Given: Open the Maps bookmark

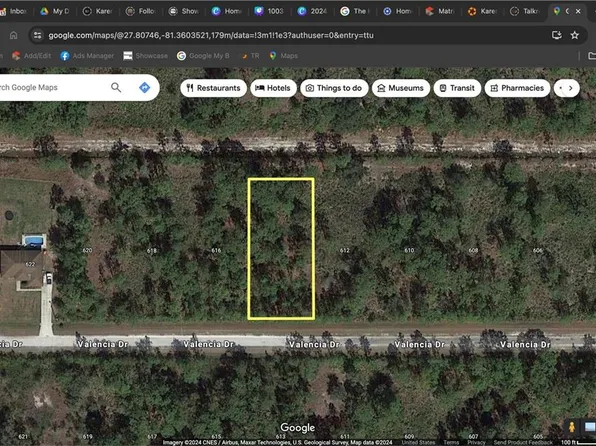Looking at the screenshot, I should click(x=284, y=56).
